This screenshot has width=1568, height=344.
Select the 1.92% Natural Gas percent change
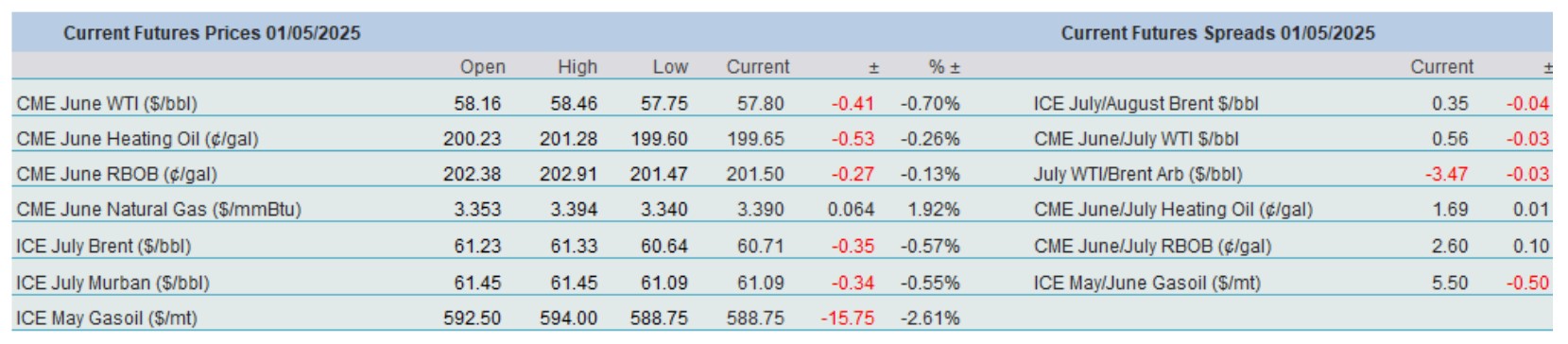933,210
